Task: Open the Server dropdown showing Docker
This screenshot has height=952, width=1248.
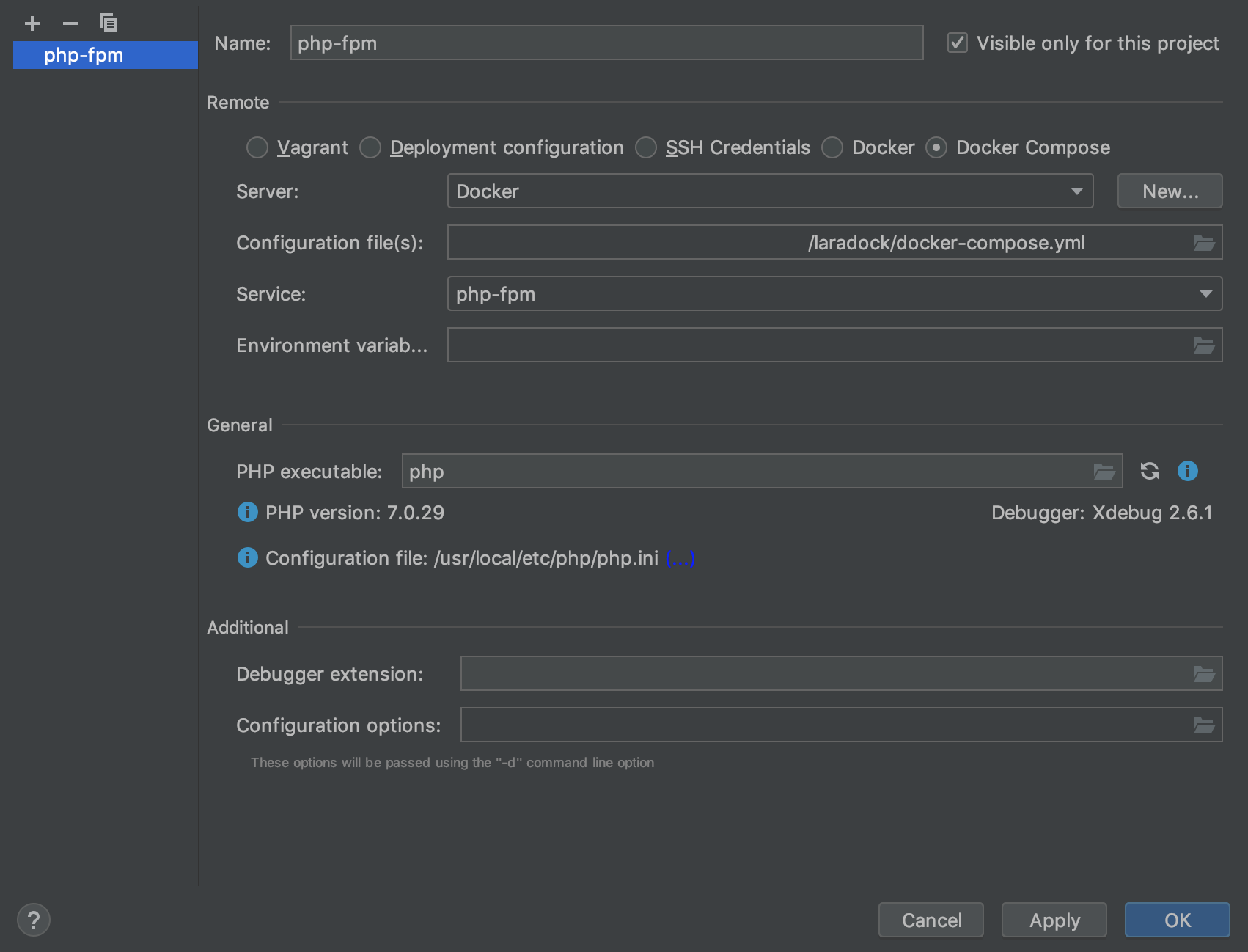Action: click(770, 191)
